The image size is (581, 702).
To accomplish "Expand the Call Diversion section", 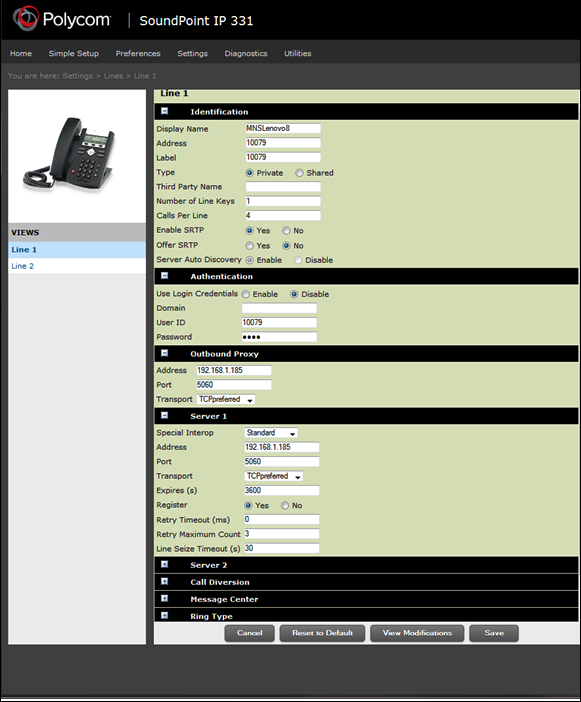I will tap(164, 582).
